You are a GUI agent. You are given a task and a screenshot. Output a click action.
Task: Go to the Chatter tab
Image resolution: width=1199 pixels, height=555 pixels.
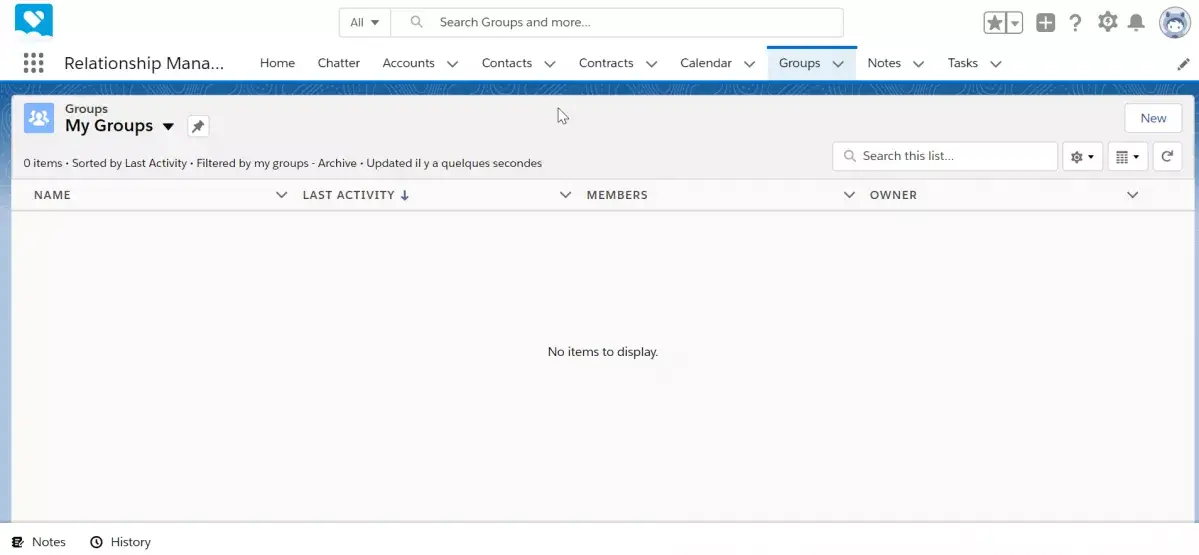pyautogui.click(x=339, y=63)
